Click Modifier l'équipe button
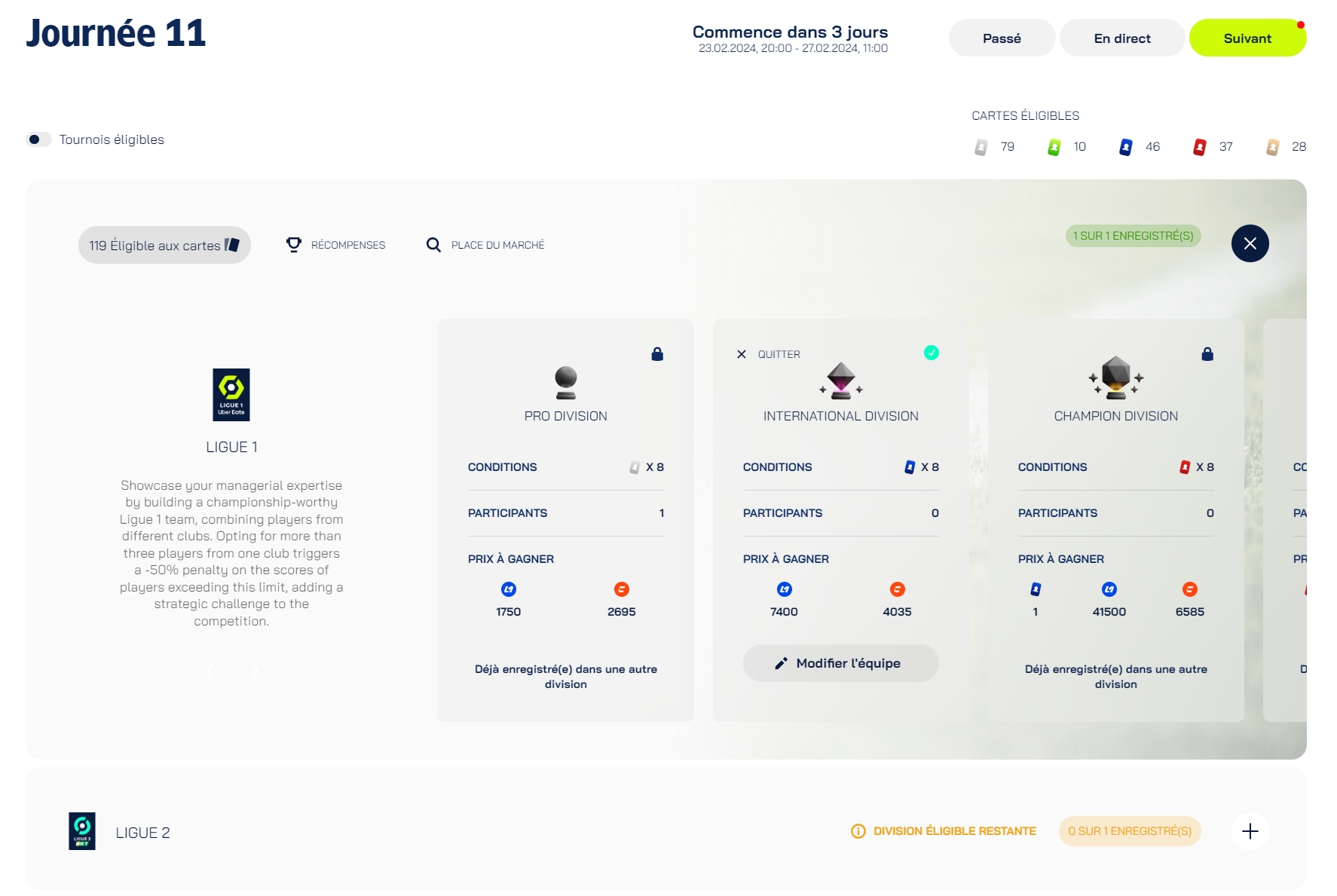Image resolution: width=1337 pixels, height=896 pixels. tap(840, 663)
